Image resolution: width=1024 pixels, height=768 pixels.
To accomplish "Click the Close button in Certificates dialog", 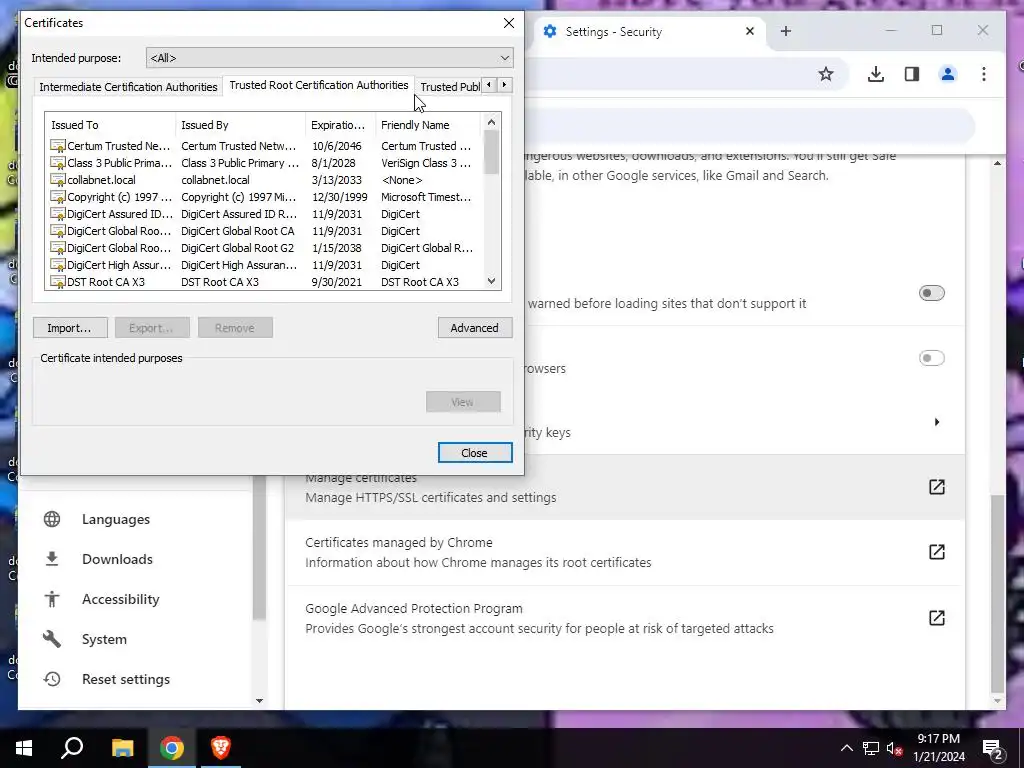I will point(475,453).
